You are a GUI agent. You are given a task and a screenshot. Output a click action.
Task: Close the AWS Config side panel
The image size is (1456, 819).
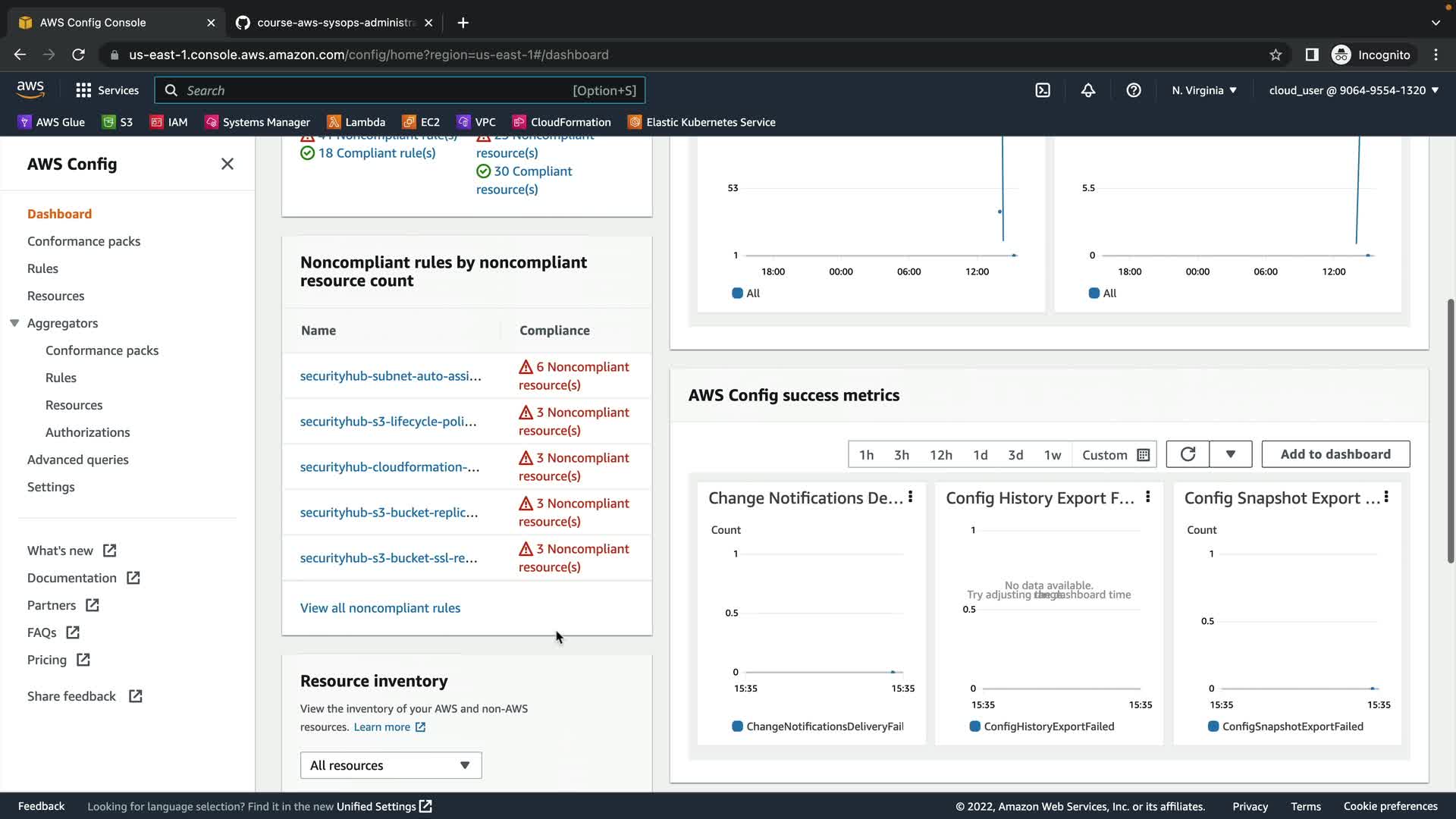click(227, 164)
